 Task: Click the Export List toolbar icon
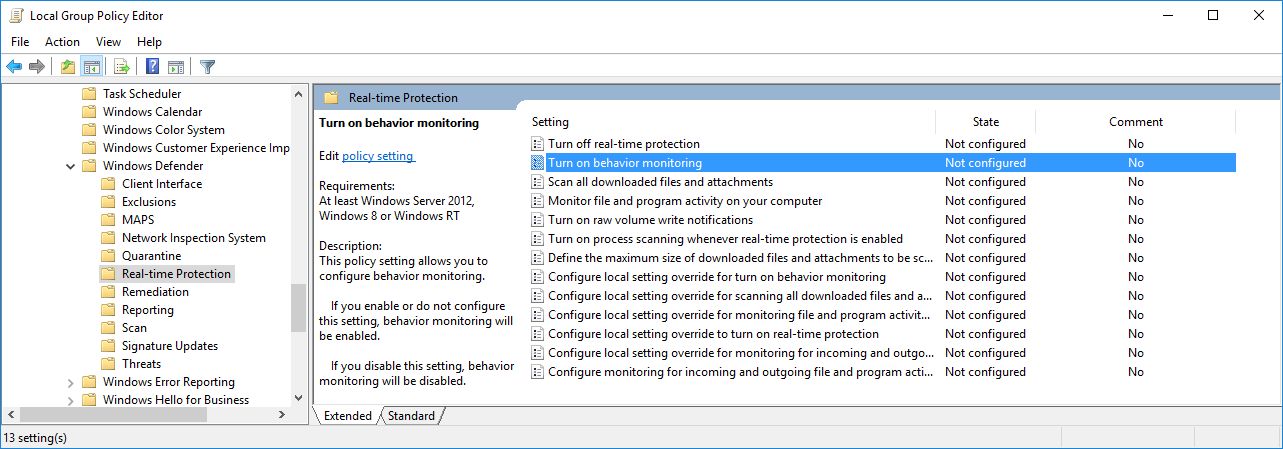point(122,67)
